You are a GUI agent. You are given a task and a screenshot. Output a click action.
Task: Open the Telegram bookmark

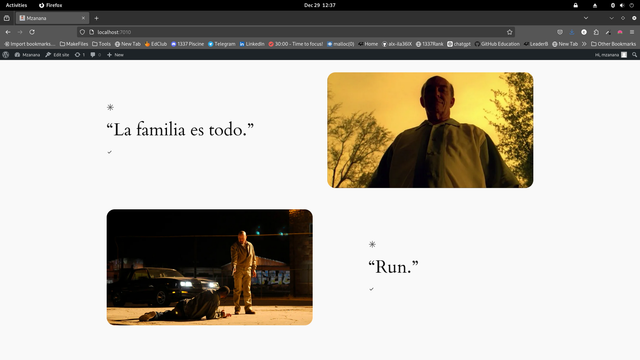(222, 44)
